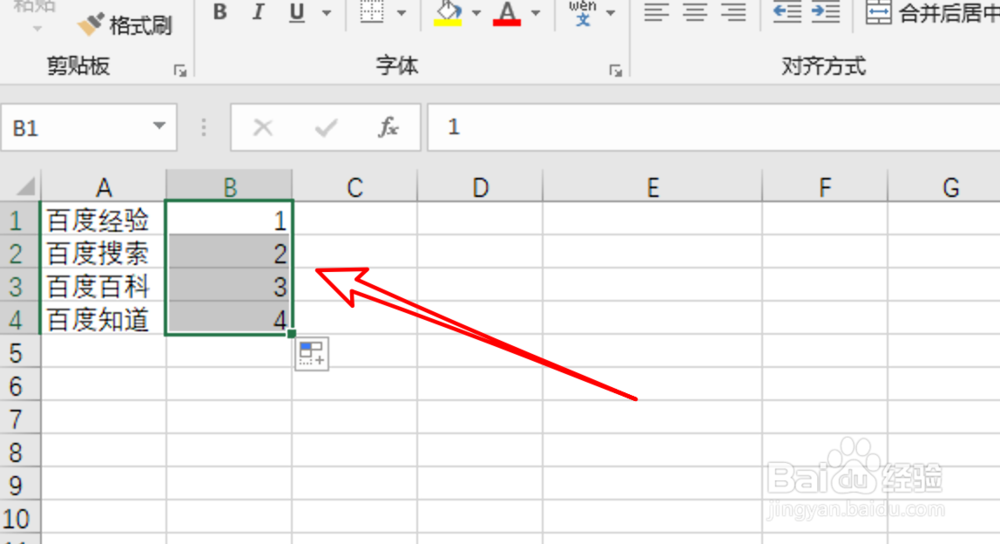Click the phonetic guide wén icon
Viewport: 1000px width, 544px height.
coord(582,13)
